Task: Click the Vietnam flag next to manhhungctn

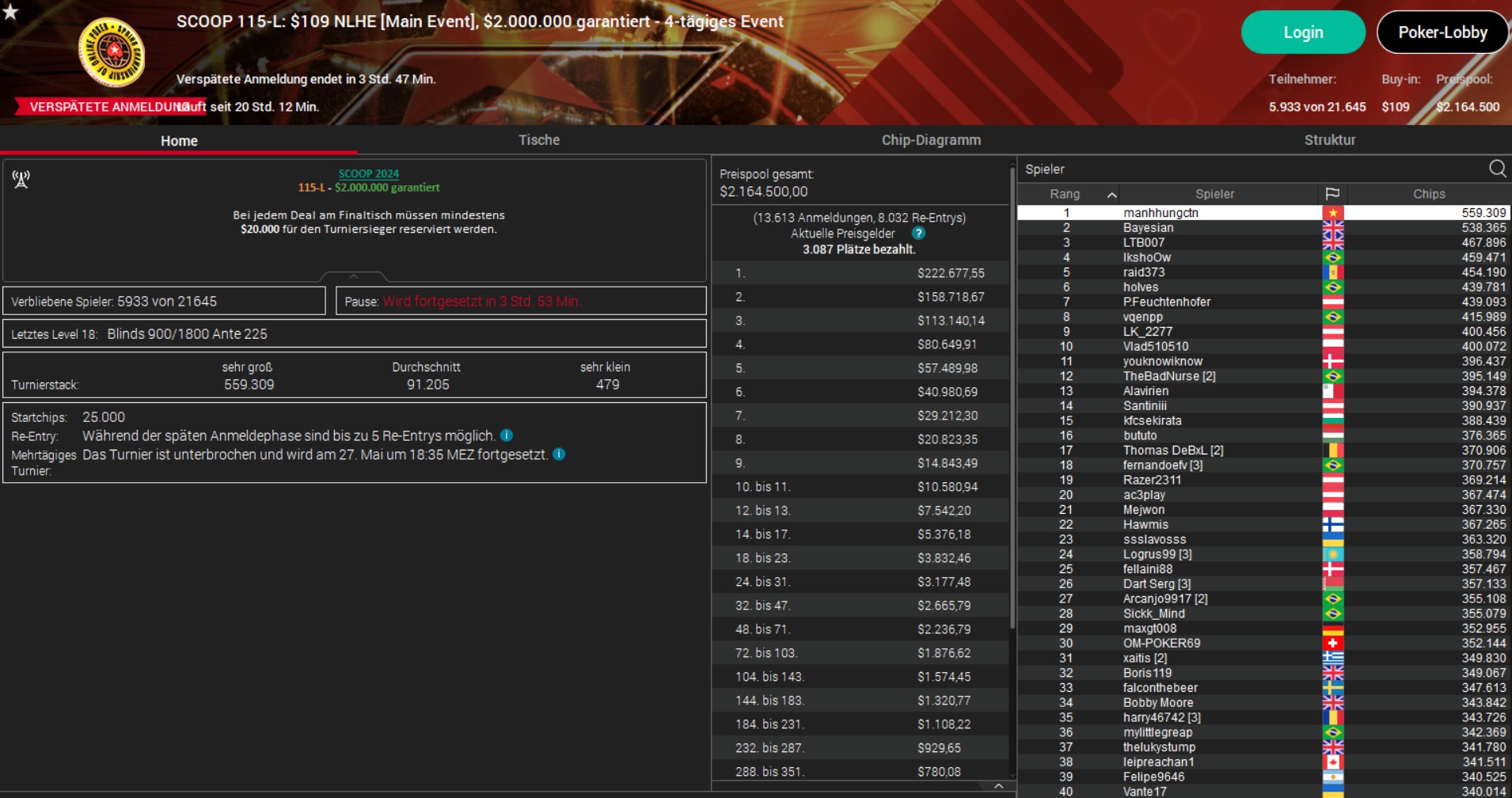Action: (x=1332, y=213)
